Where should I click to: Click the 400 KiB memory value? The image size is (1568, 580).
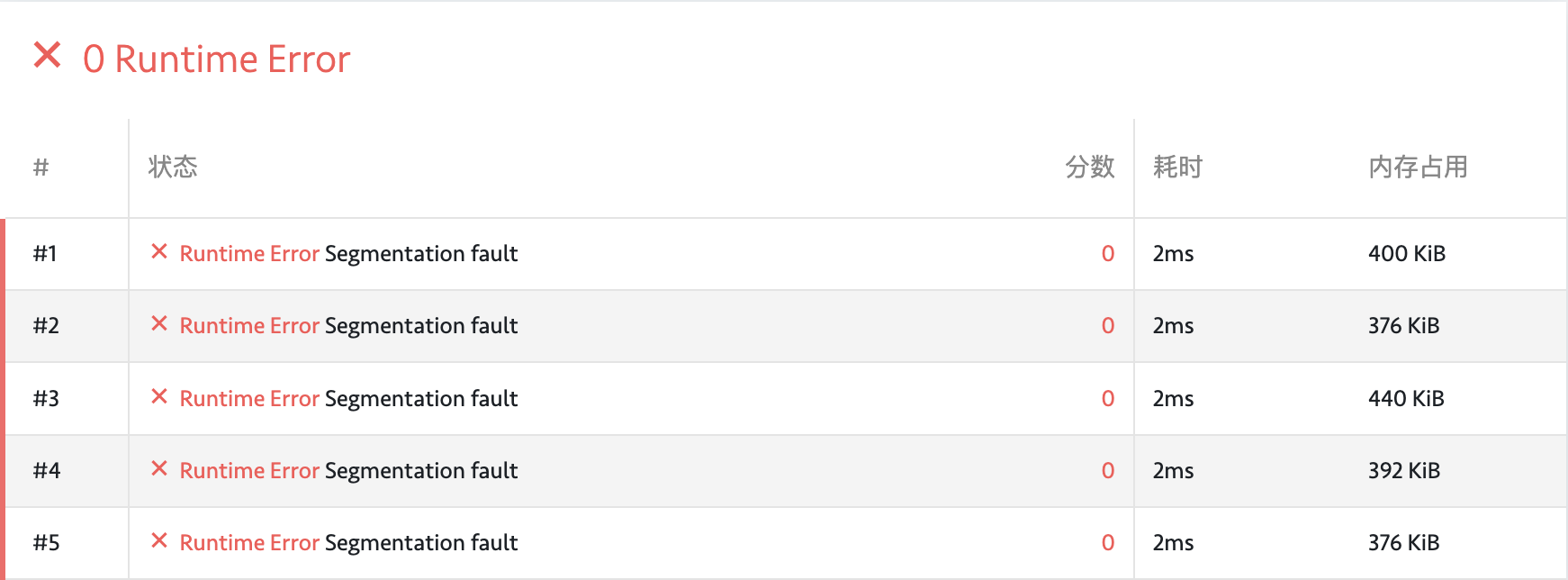coord(1407,253)
